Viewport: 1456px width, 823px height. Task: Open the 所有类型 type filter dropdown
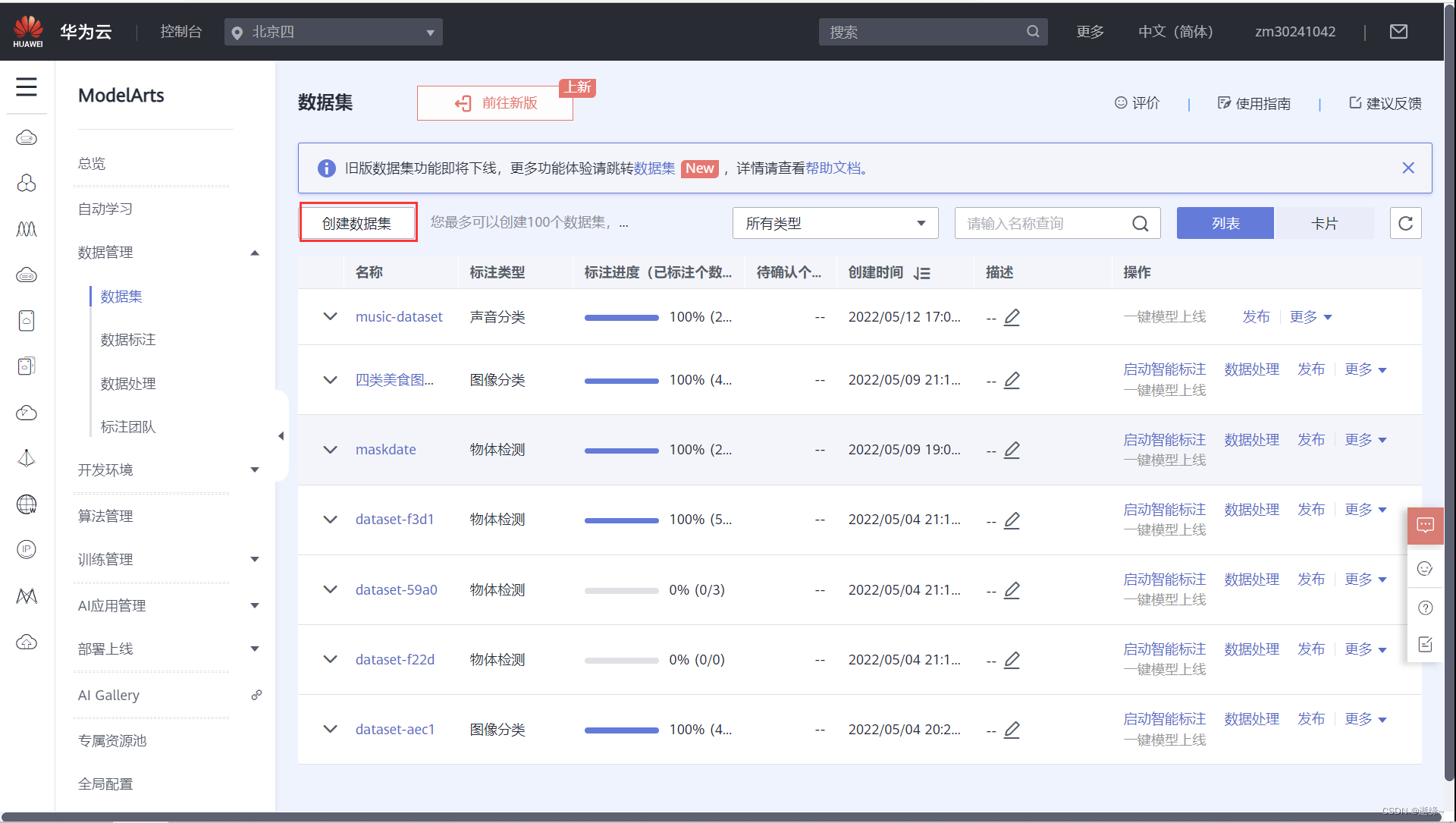835,223
